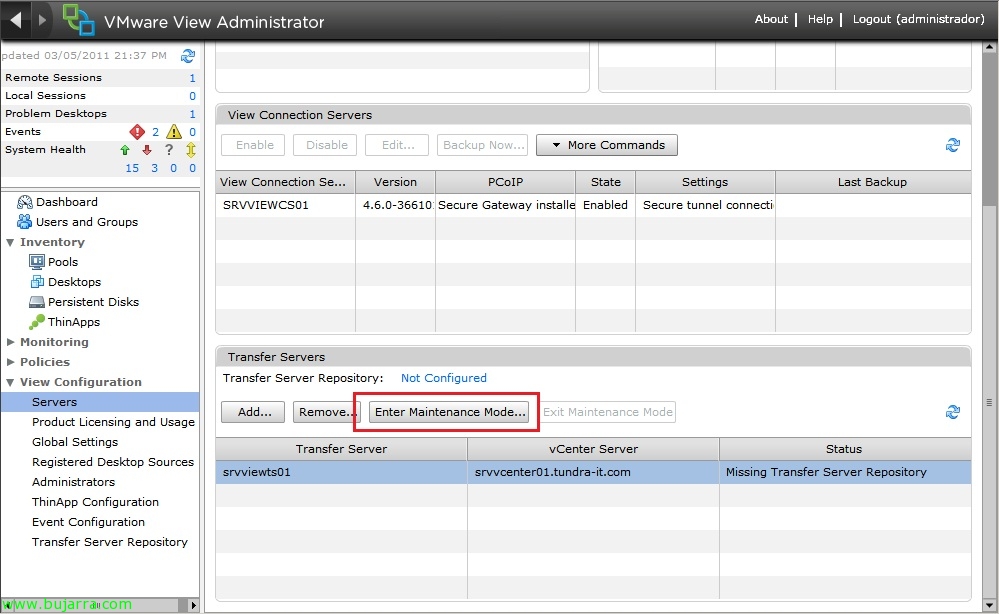Click Enable connection server button
The height and width of the screenshot is (614, 999).
tap(254, 145)
